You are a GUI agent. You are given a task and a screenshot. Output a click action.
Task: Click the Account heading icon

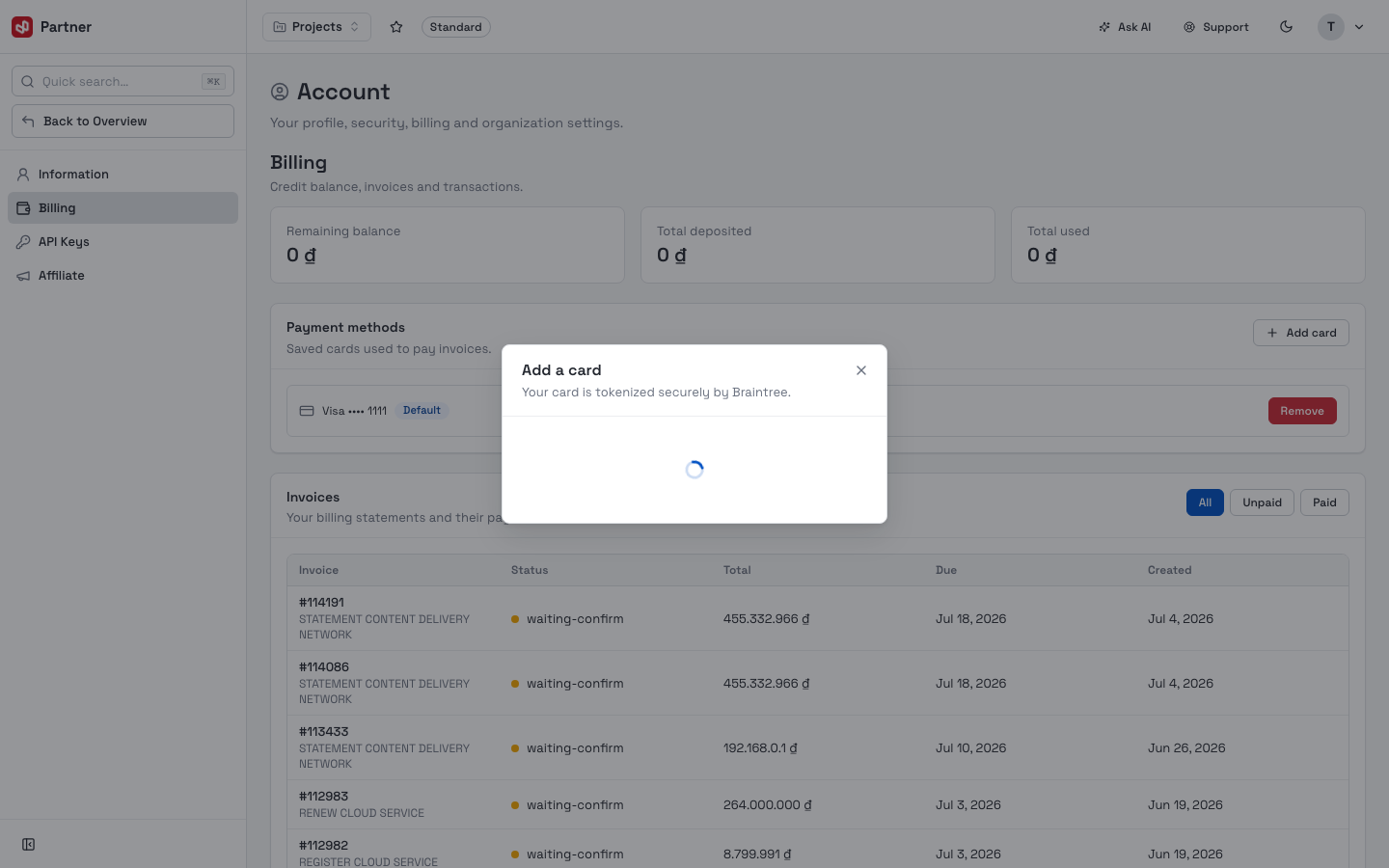[280, 92]
